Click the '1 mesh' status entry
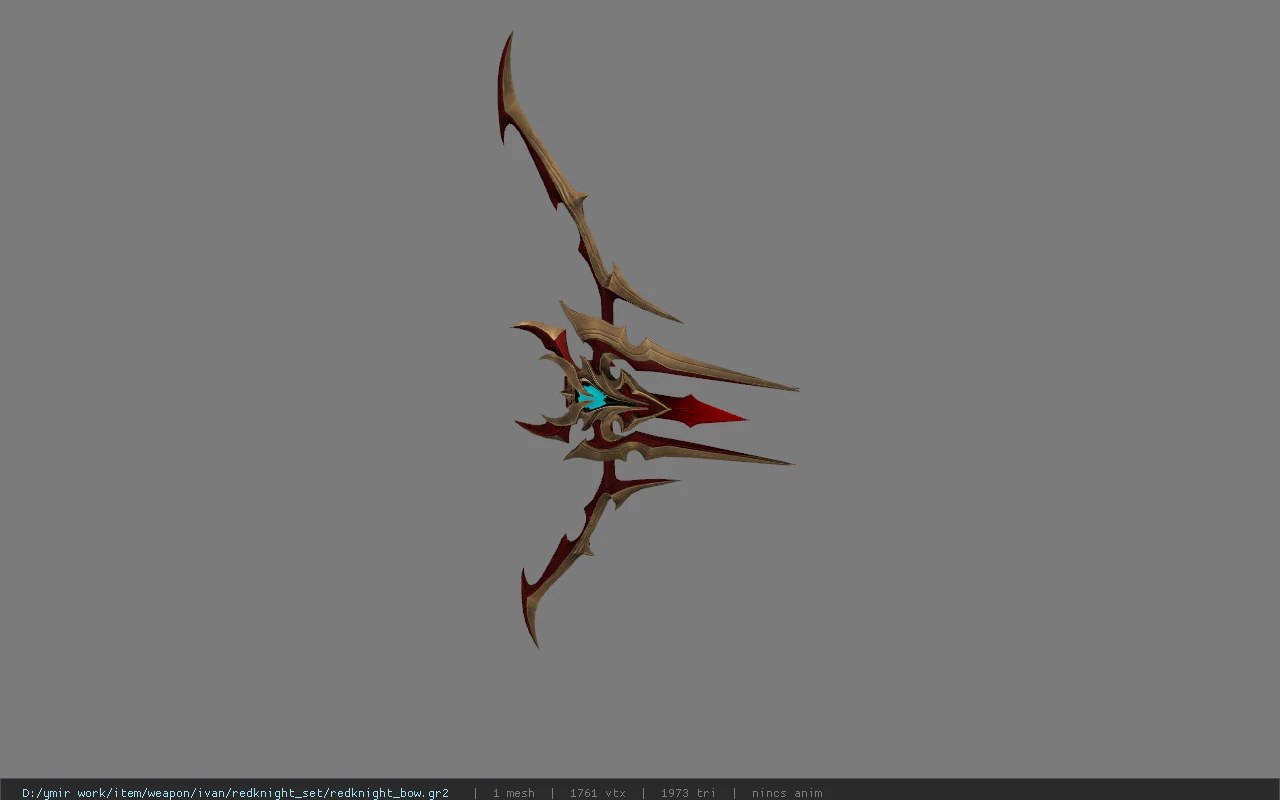 pos(513,793)
